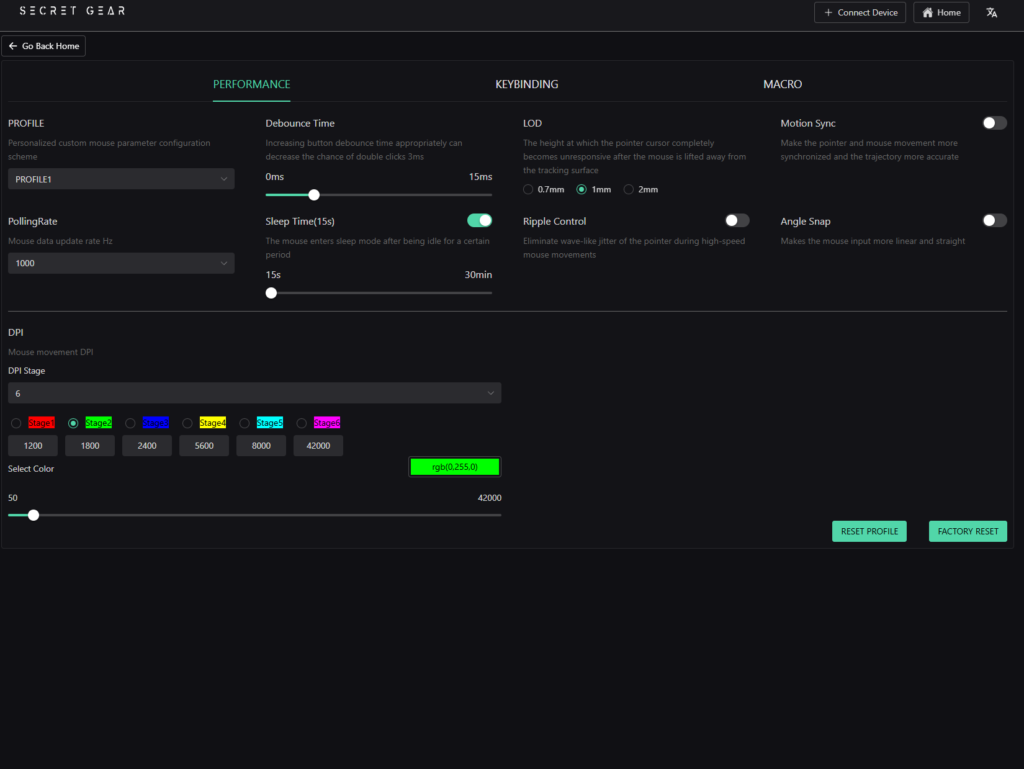The height and width of the screenshot is (769, 1024).
Task: Click the green rgb(0,255,0) color swatch
Action: [x=454, y=467]
